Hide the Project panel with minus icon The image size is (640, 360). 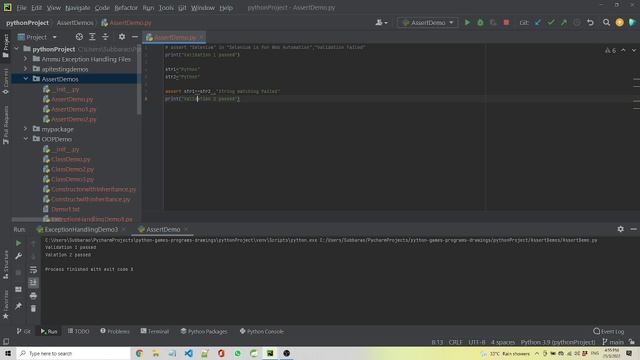coord(135,37)
